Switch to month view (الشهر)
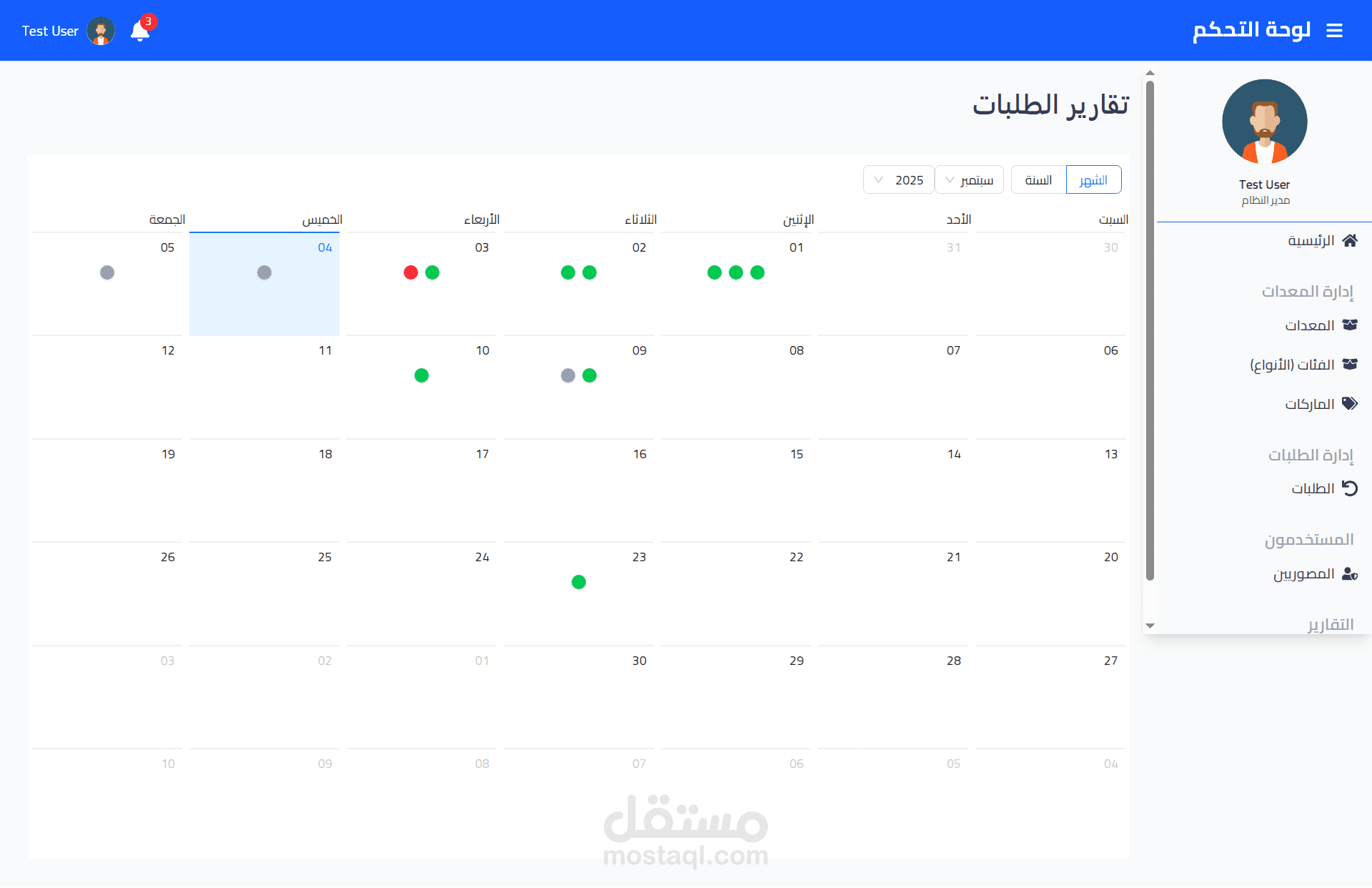1372x888 pixels. pyautogui.click(x=1093, y=180)
